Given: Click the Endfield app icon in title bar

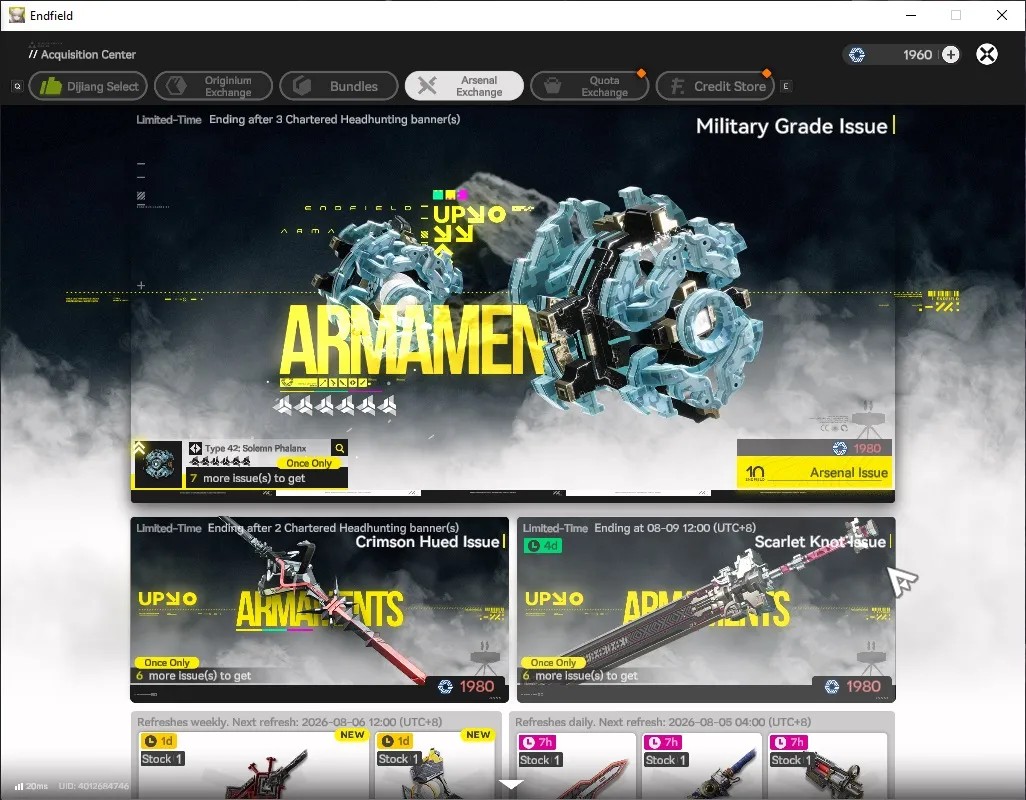Looking at the screenshot, I should pyautogui.click(x=16, y=15).
